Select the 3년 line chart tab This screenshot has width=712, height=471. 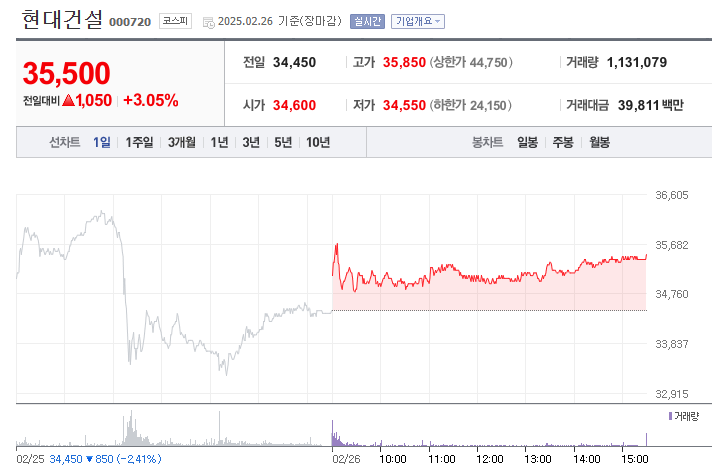click(251, 143)
